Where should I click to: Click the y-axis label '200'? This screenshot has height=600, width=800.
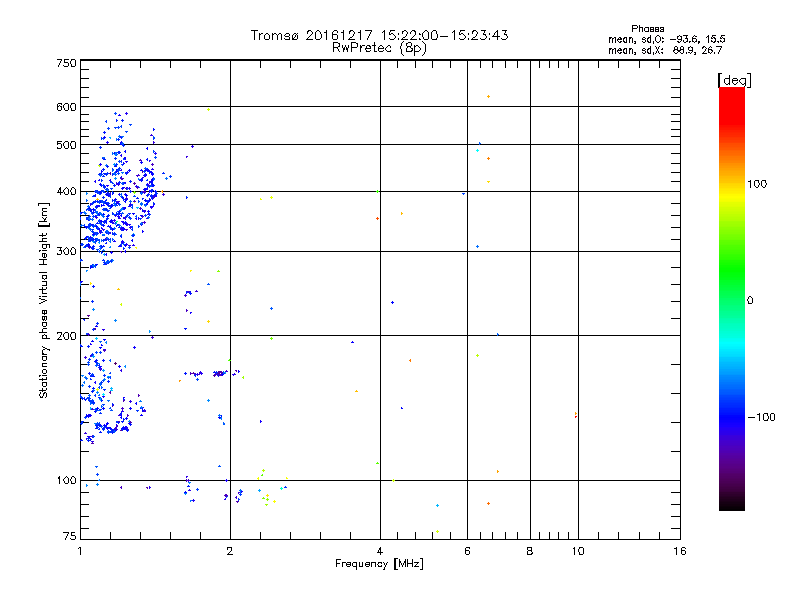(x=66, y=336)
